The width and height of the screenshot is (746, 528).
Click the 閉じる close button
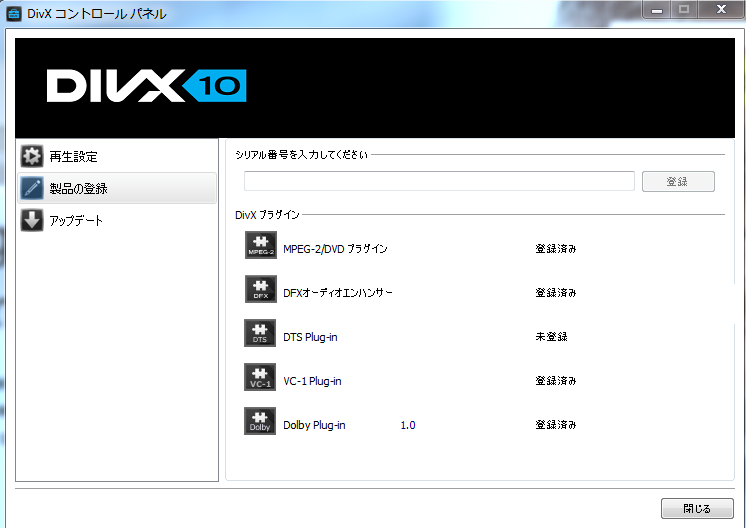[697, 509]
